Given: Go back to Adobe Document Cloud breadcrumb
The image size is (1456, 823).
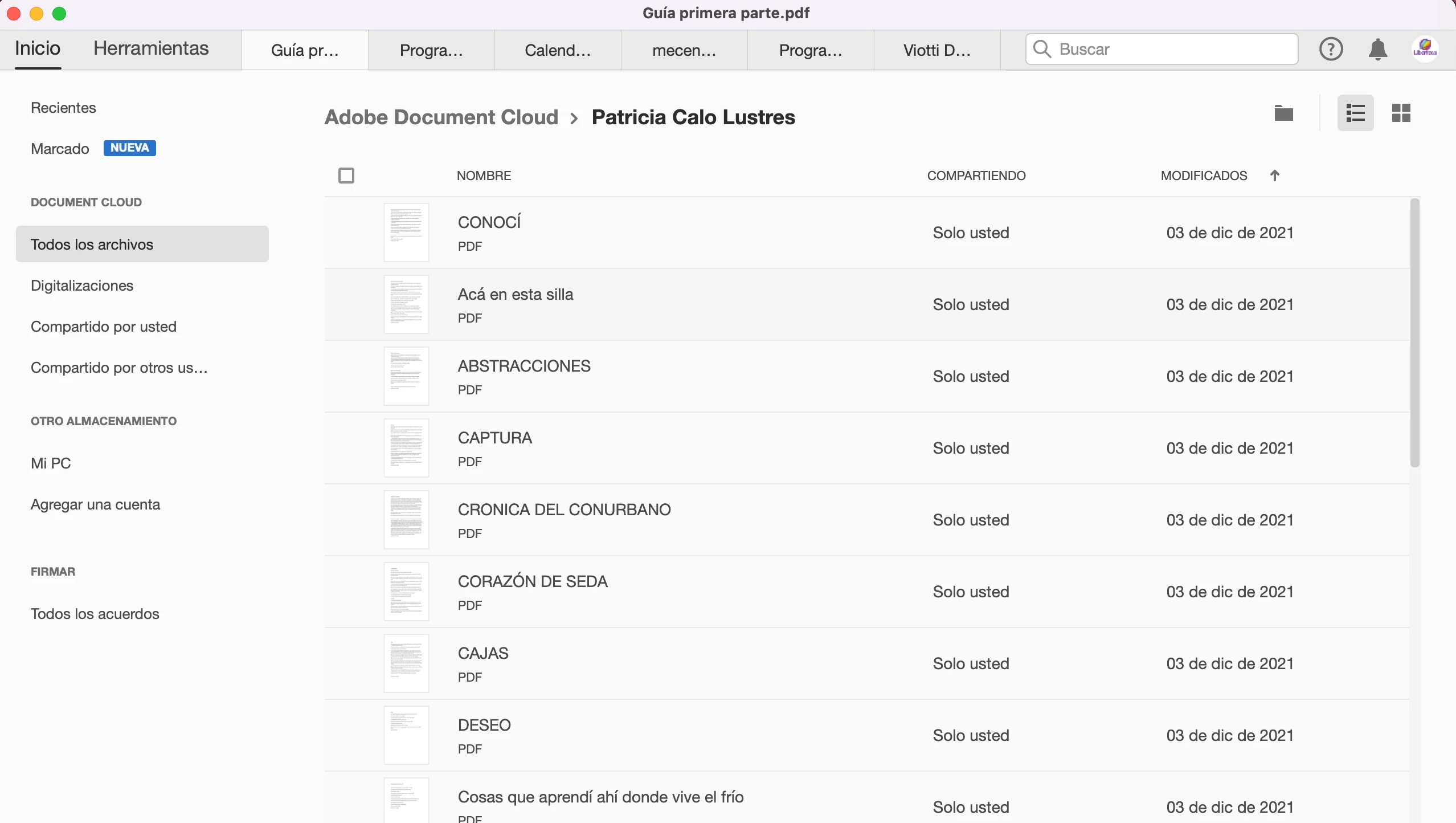Looking at the screenshot, I should (441, 117).
